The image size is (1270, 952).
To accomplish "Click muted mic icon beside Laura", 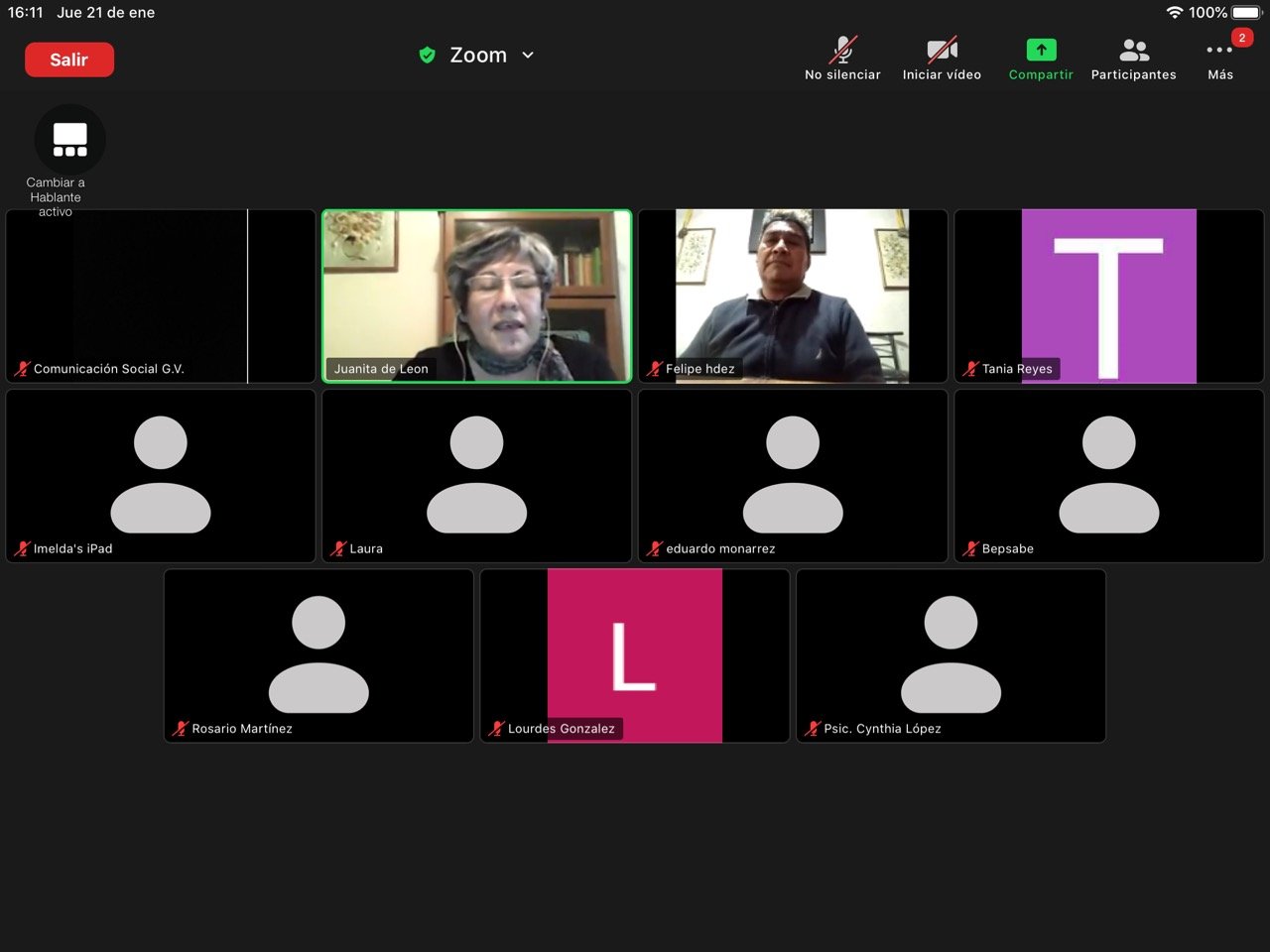I will click(x=338, y=548).
